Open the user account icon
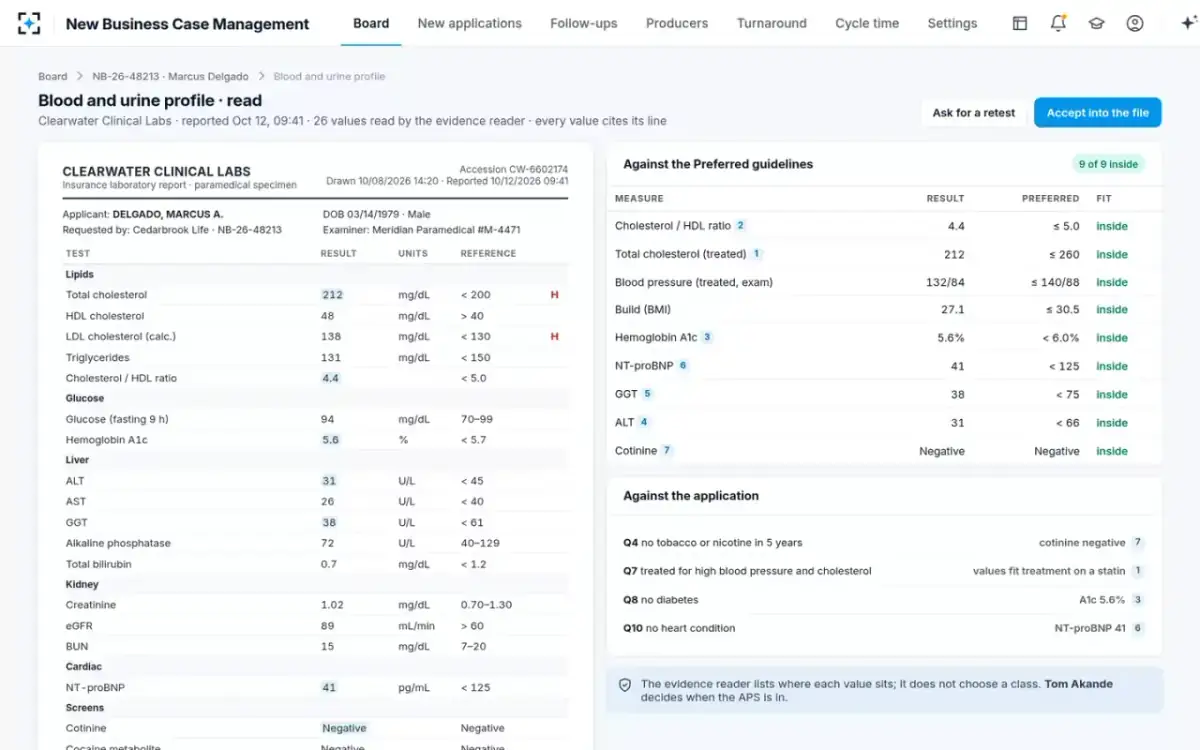 click(1134, 23)
